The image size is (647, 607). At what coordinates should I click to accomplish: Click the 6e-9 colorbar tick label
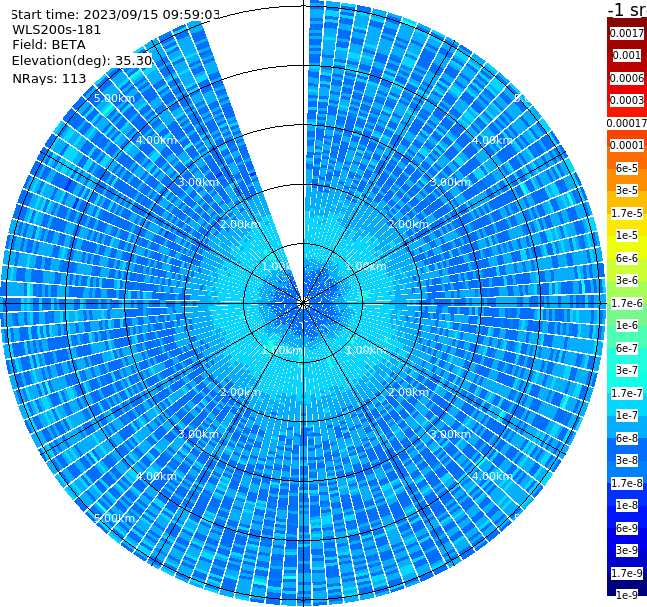[x=627, y=528]
